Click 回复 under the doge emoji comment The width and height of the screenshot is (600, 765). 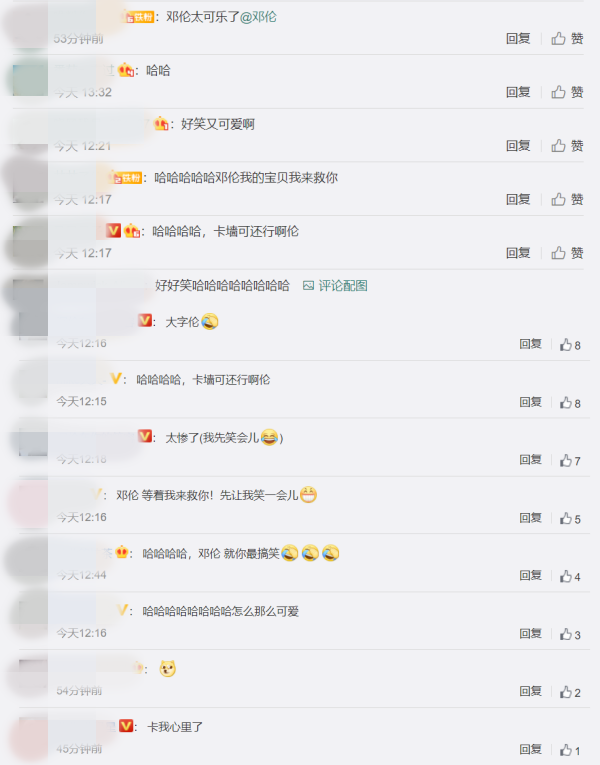[531, 691]
